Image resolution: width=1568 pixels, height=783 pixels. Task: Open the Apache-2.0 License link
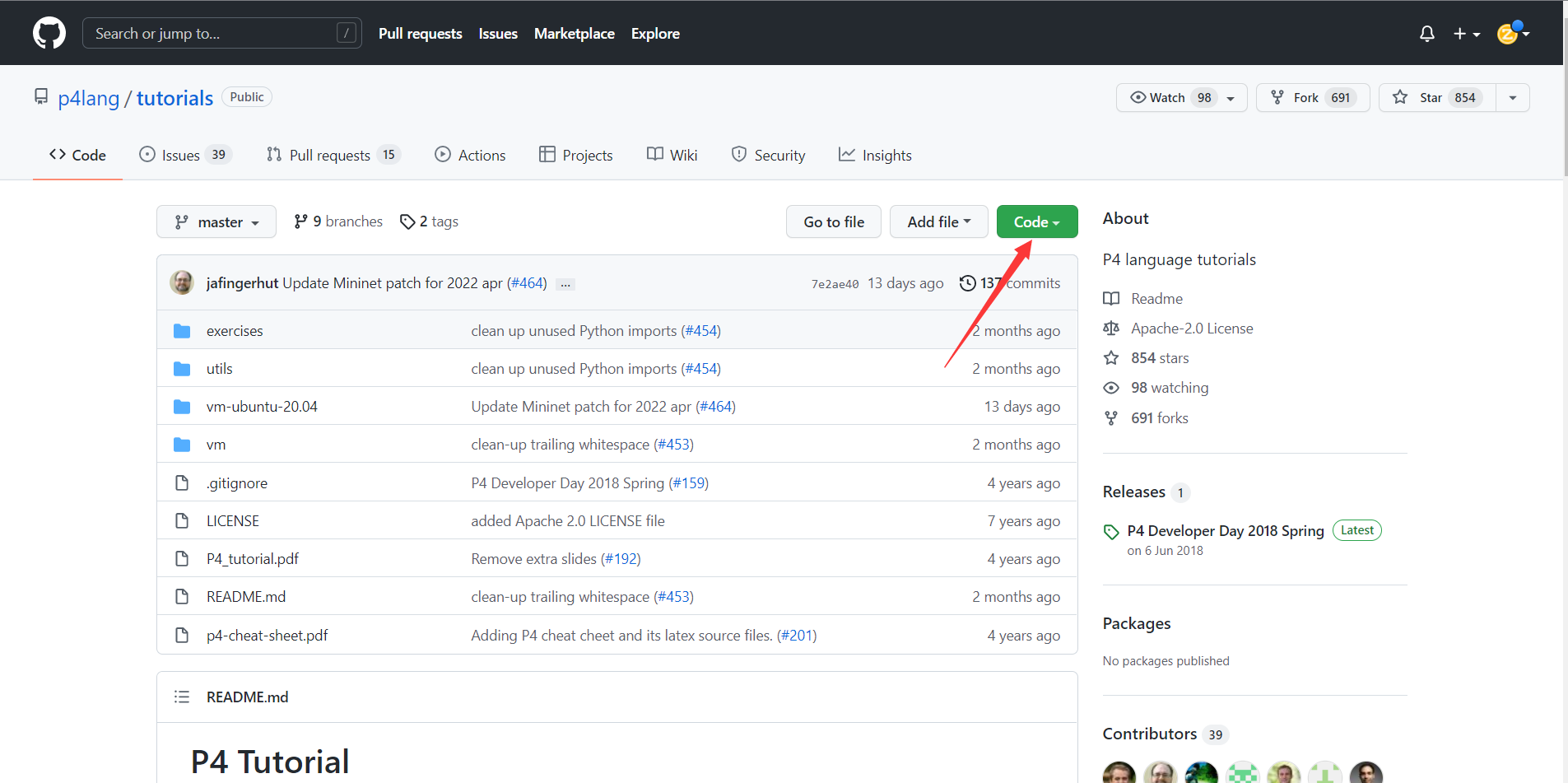(x=1192, y=329)
